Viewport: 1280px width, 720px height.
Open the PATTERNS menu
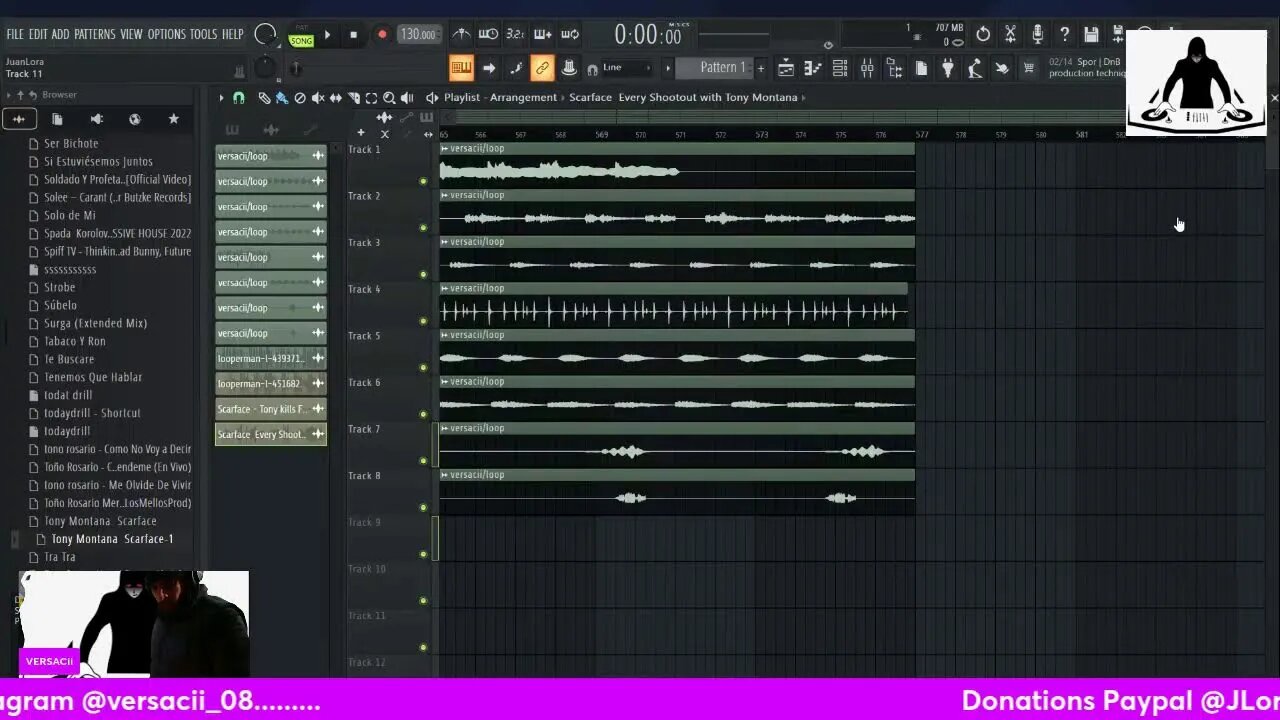(x=95, y=34)
